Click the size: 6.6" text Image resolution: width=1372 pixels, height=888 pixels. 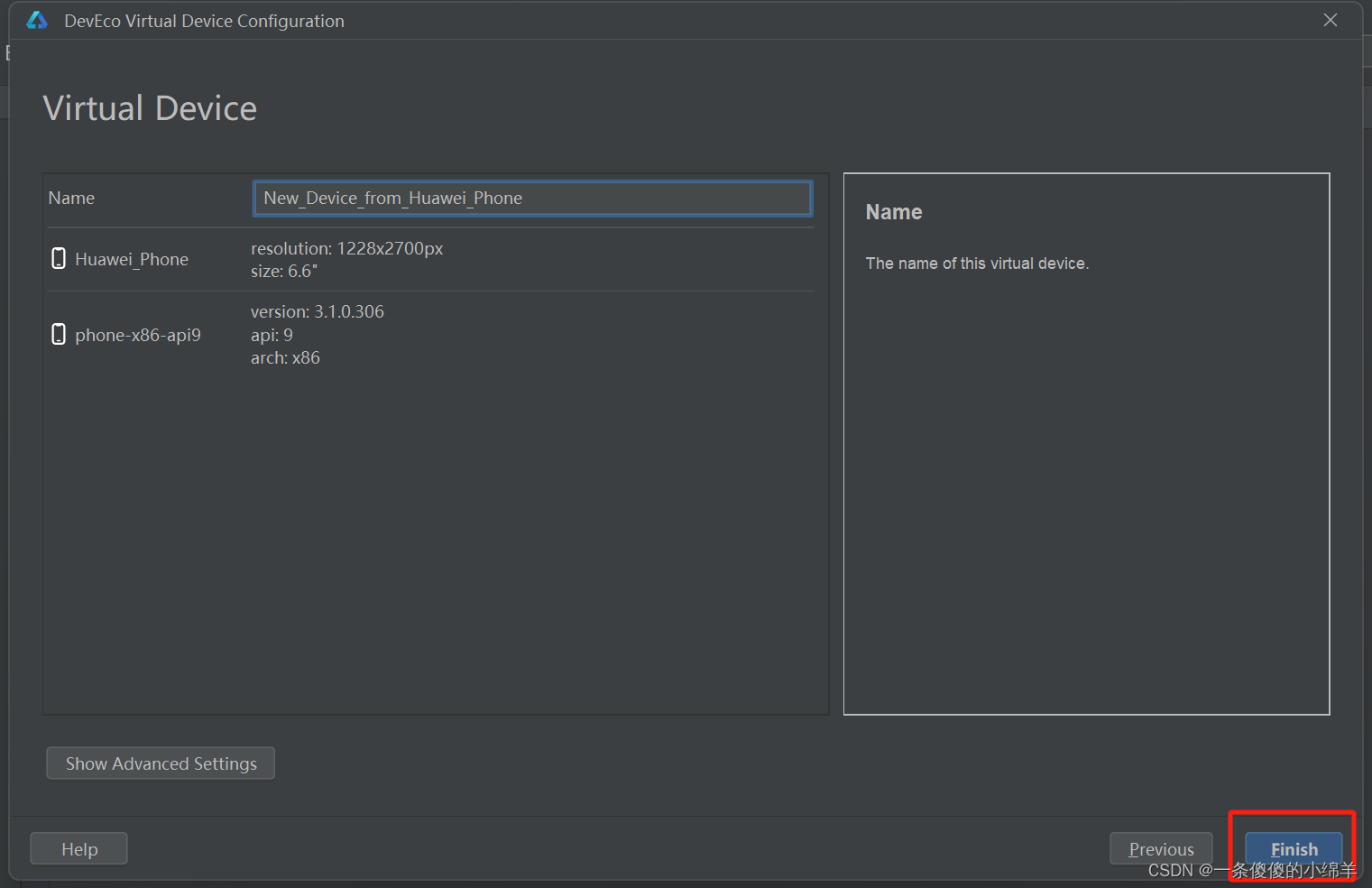point(284,271)
